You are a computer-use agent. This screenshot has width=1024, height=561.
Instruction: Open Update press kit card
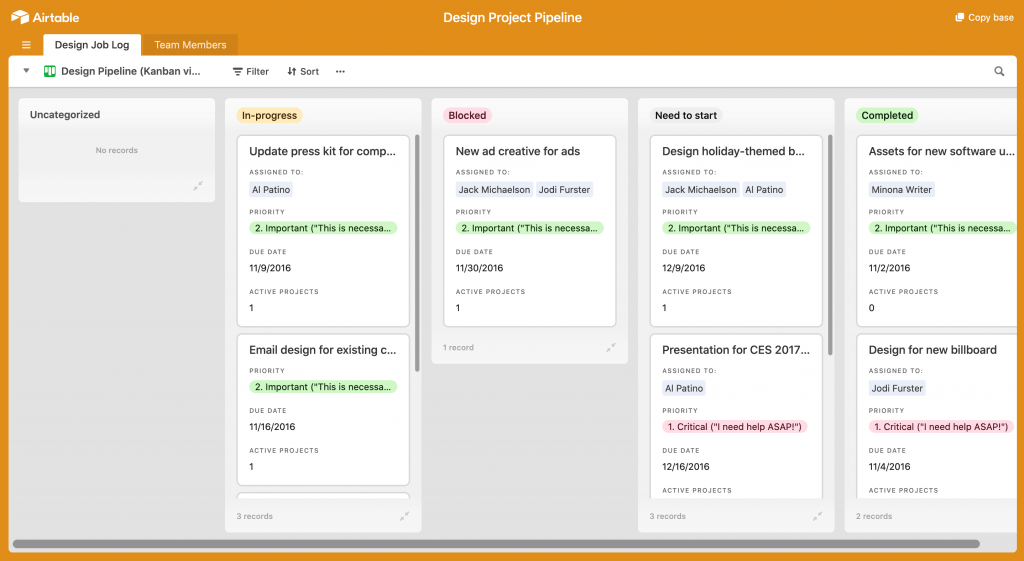(323, 231)
